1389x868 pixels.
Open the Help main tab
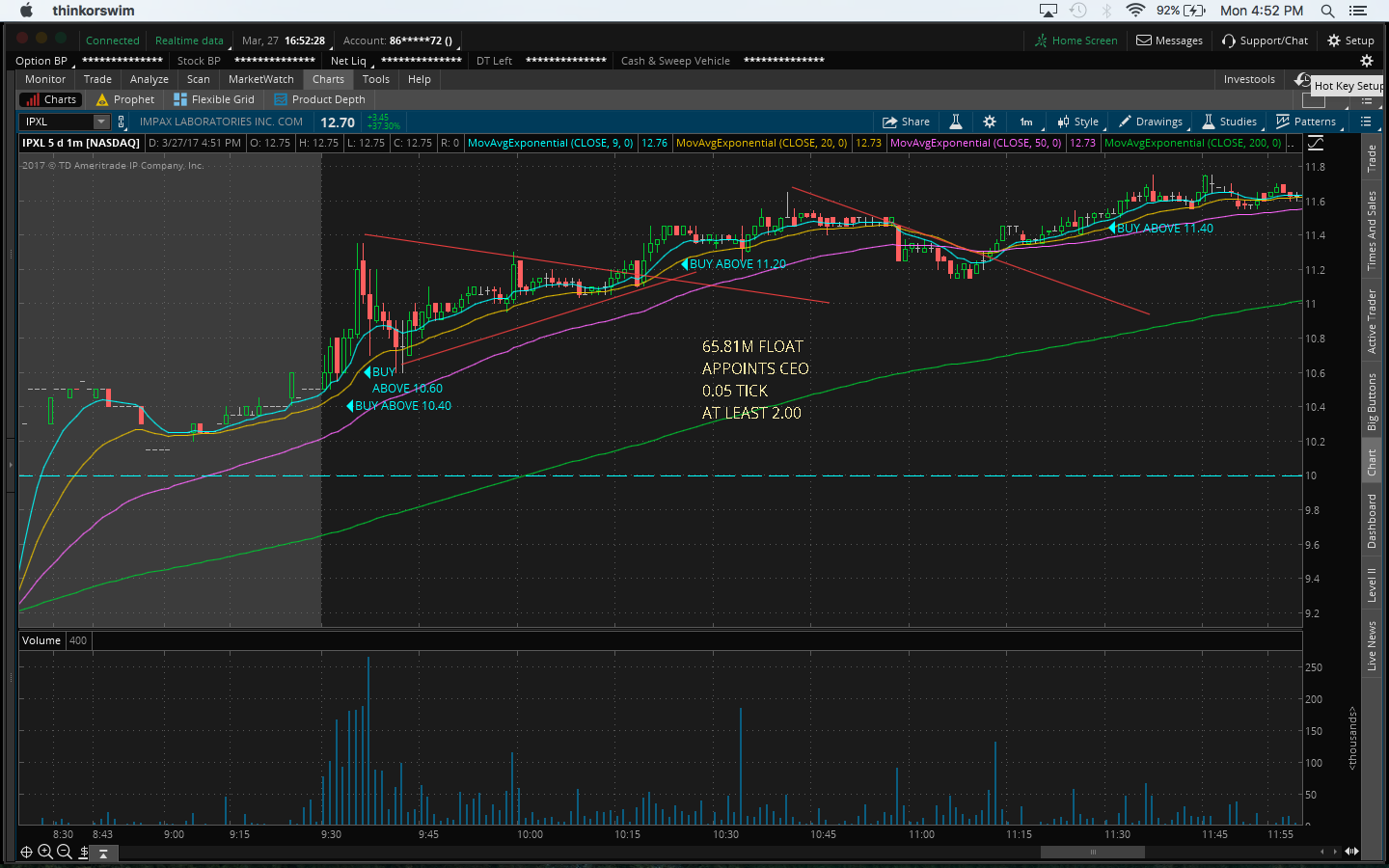point(420,79)
